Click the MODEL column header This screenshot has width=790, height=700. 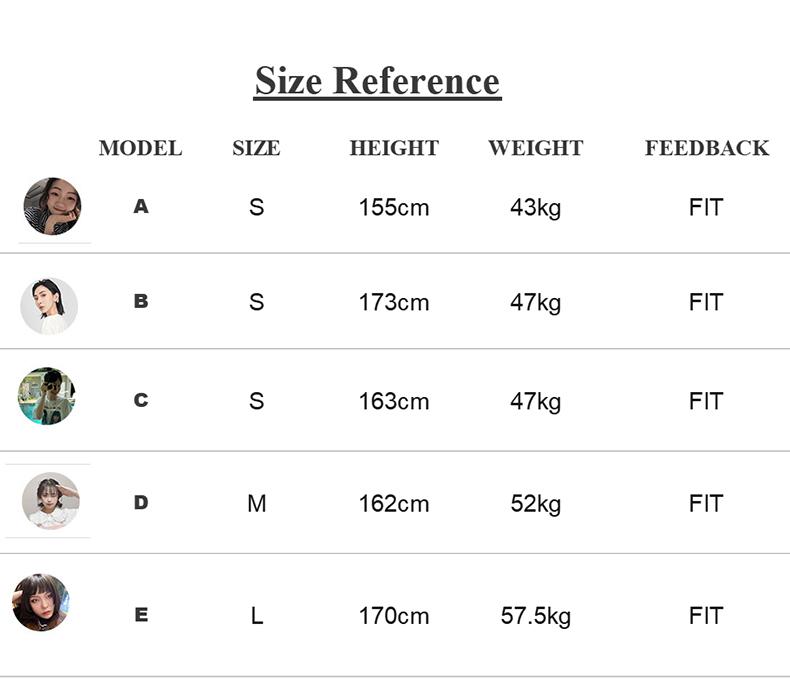coord(140,148)
